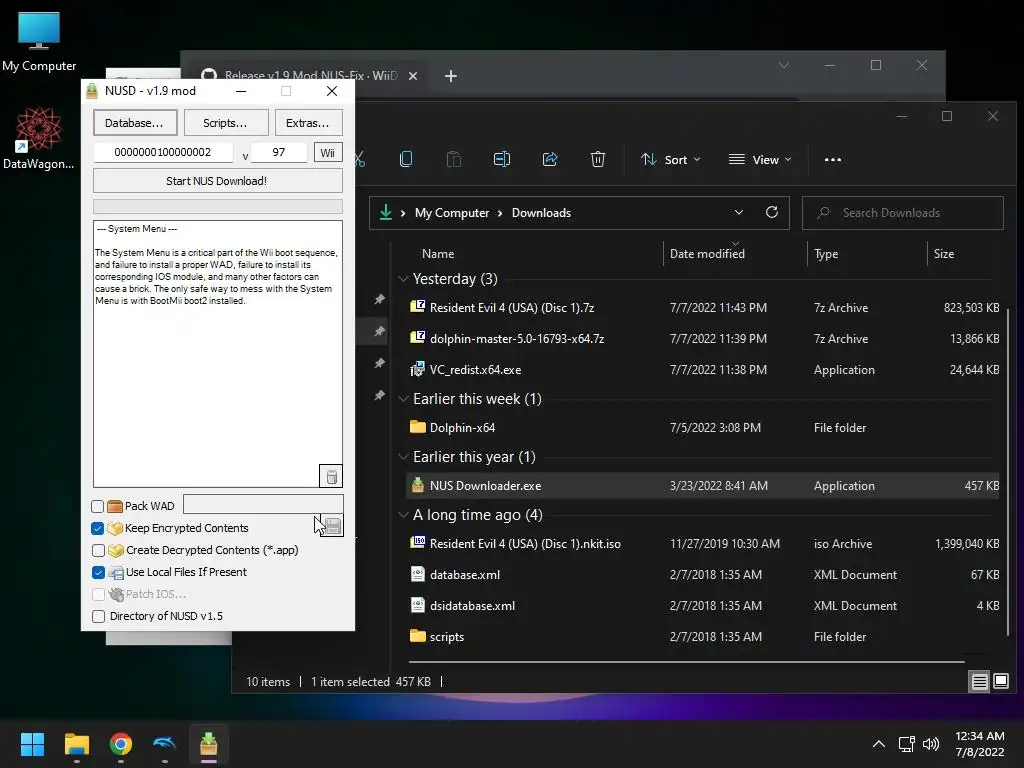Collapse the Earlier this year (1) group
Screen dimensions: 1024x768
click(x=403, y=457)
